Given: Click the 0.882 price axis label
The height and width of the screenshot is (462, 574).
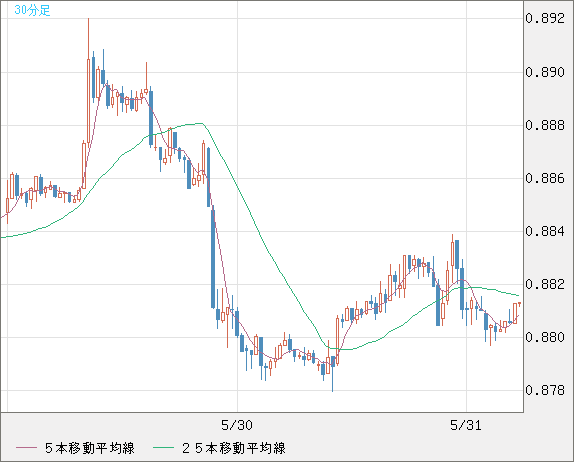Looking at the screenshot, I should [x=545, y=284].
